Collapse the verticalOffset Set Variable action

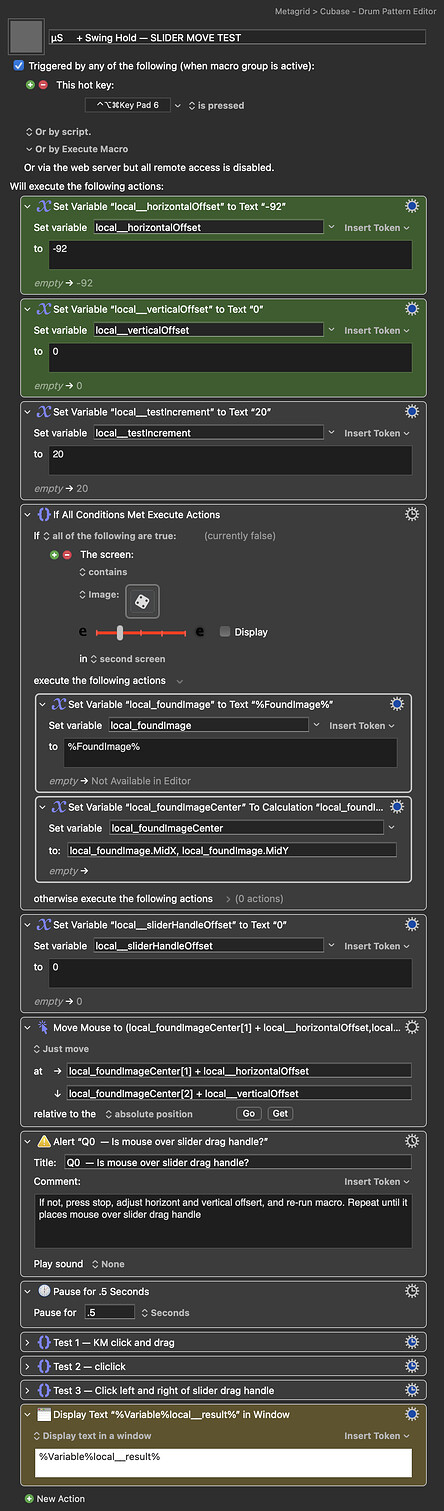[28, 308]
